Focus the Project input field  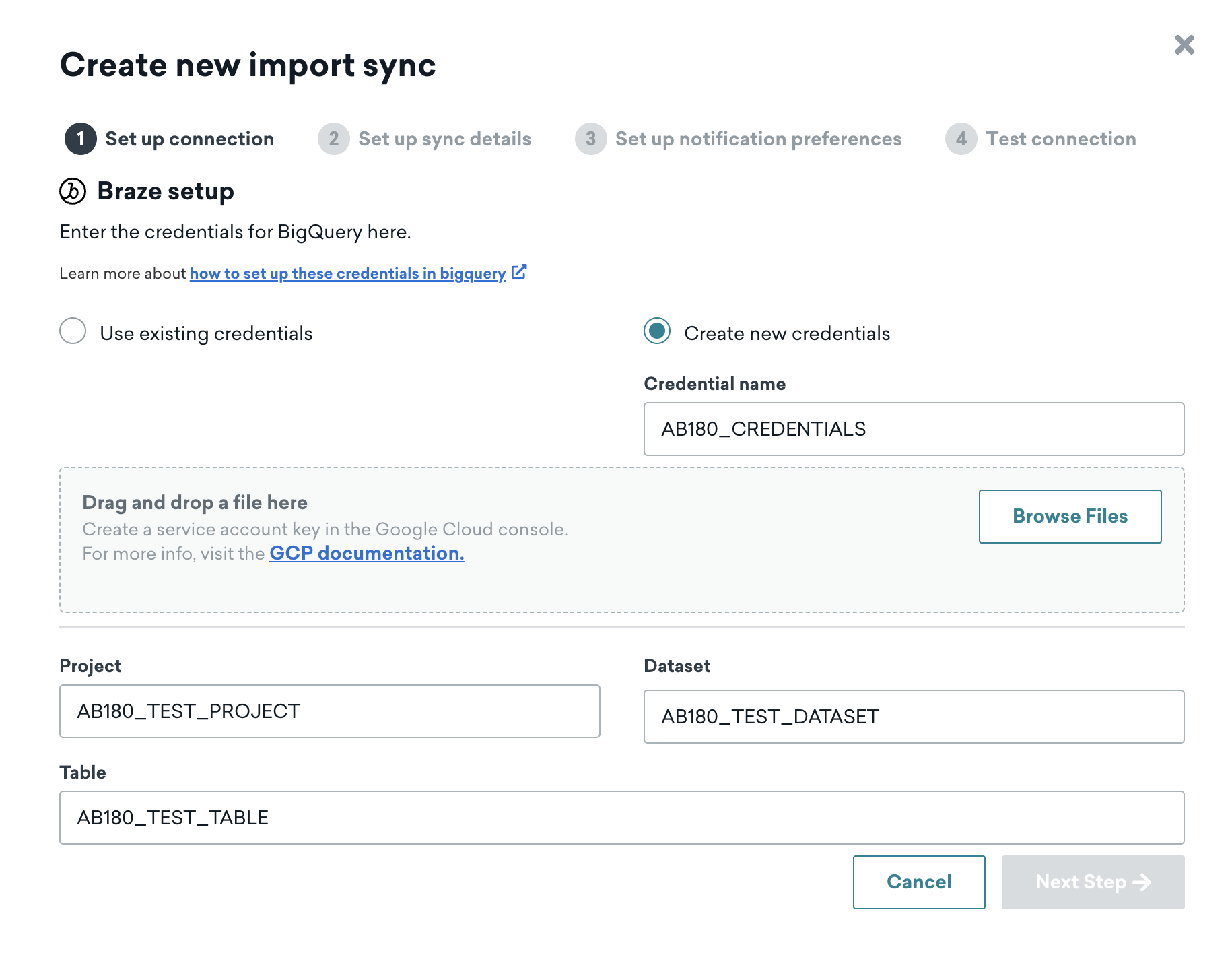[x=330, y=711]
